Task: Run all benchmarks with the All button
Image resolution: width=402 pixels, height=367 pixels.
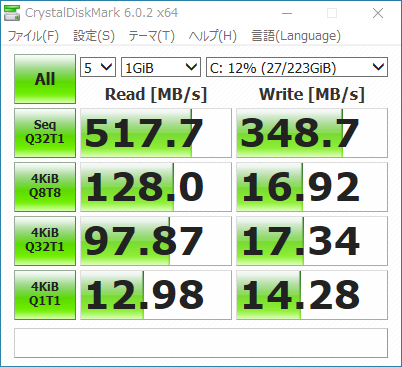Action: pyautogui.click(x=45, y=79)
